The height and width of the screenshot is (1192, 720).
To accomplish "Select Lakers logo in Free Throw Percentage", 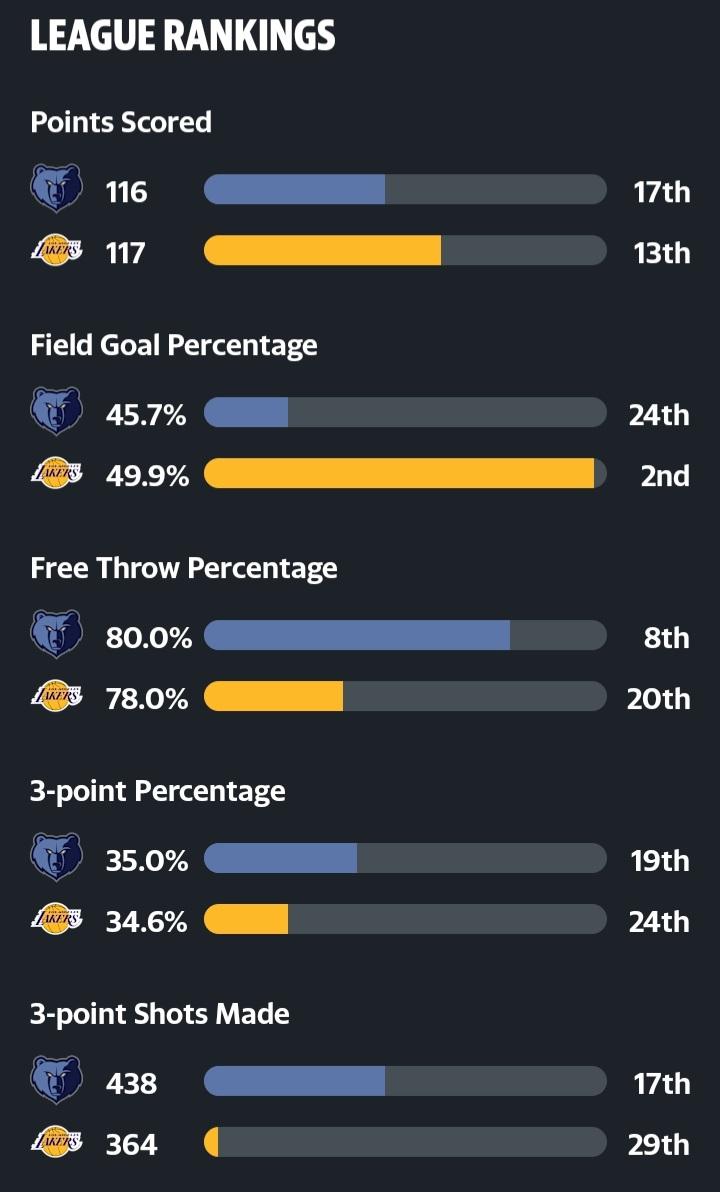I will [x=56, y=697].
